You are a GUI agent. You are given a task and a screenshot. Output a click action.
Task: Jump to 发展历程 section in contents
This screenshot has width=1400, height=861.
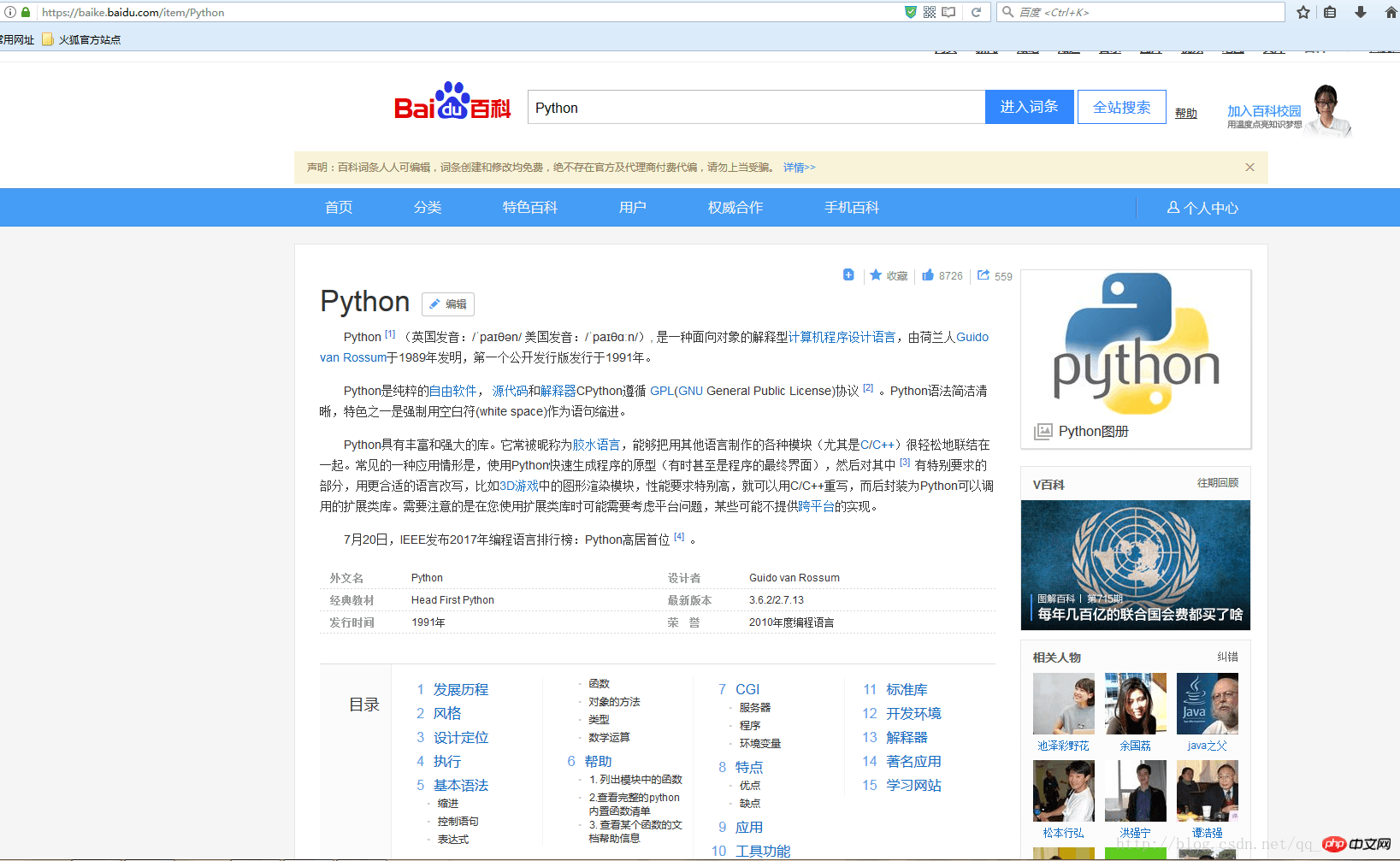coord(461,689)
